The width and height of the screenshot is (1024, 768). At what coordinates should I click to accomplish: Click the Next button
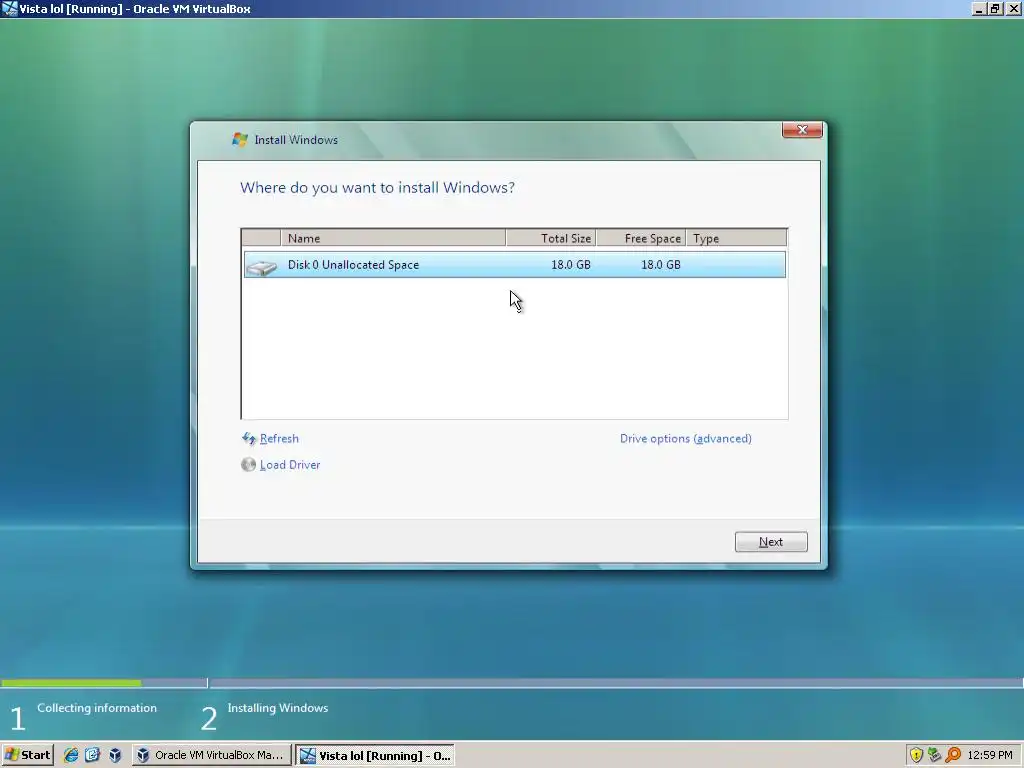coord(771,542)
